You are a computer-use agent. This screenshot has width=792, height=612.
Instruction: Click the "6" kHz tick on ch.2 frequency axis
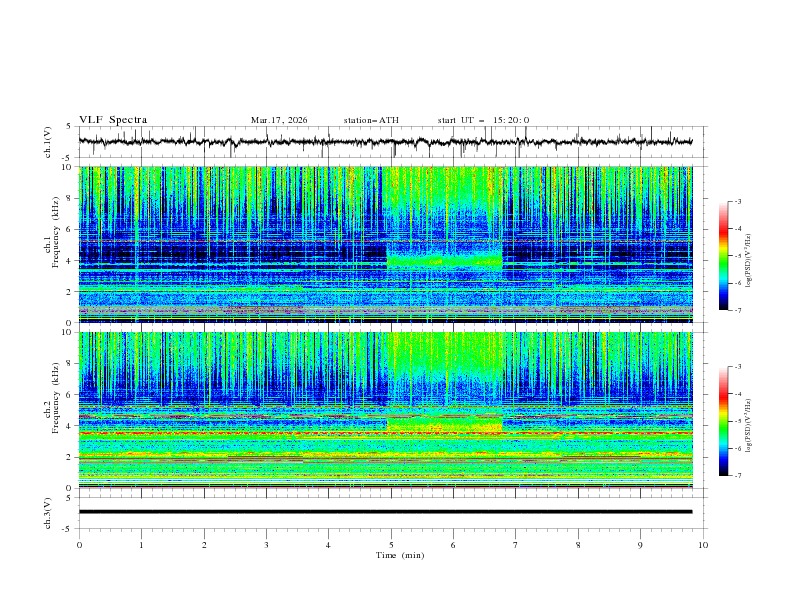pyautogui.click(x=70, y=395)
